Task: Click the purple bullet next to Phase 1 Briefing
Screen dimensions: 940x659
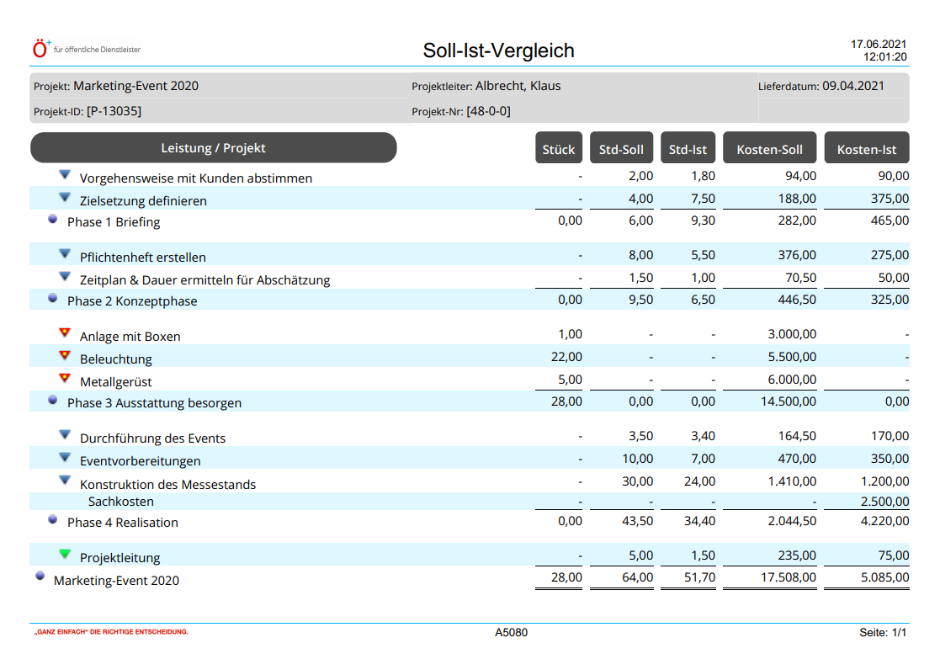Action: point(53,219)
